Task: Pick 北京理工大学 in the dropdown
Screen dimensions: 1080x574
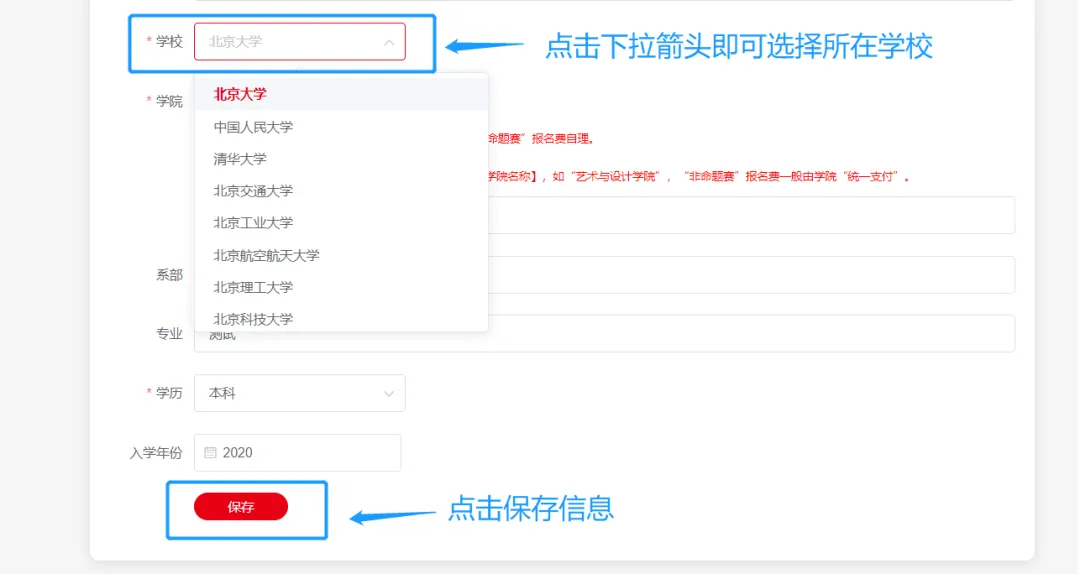Action: 341,287
